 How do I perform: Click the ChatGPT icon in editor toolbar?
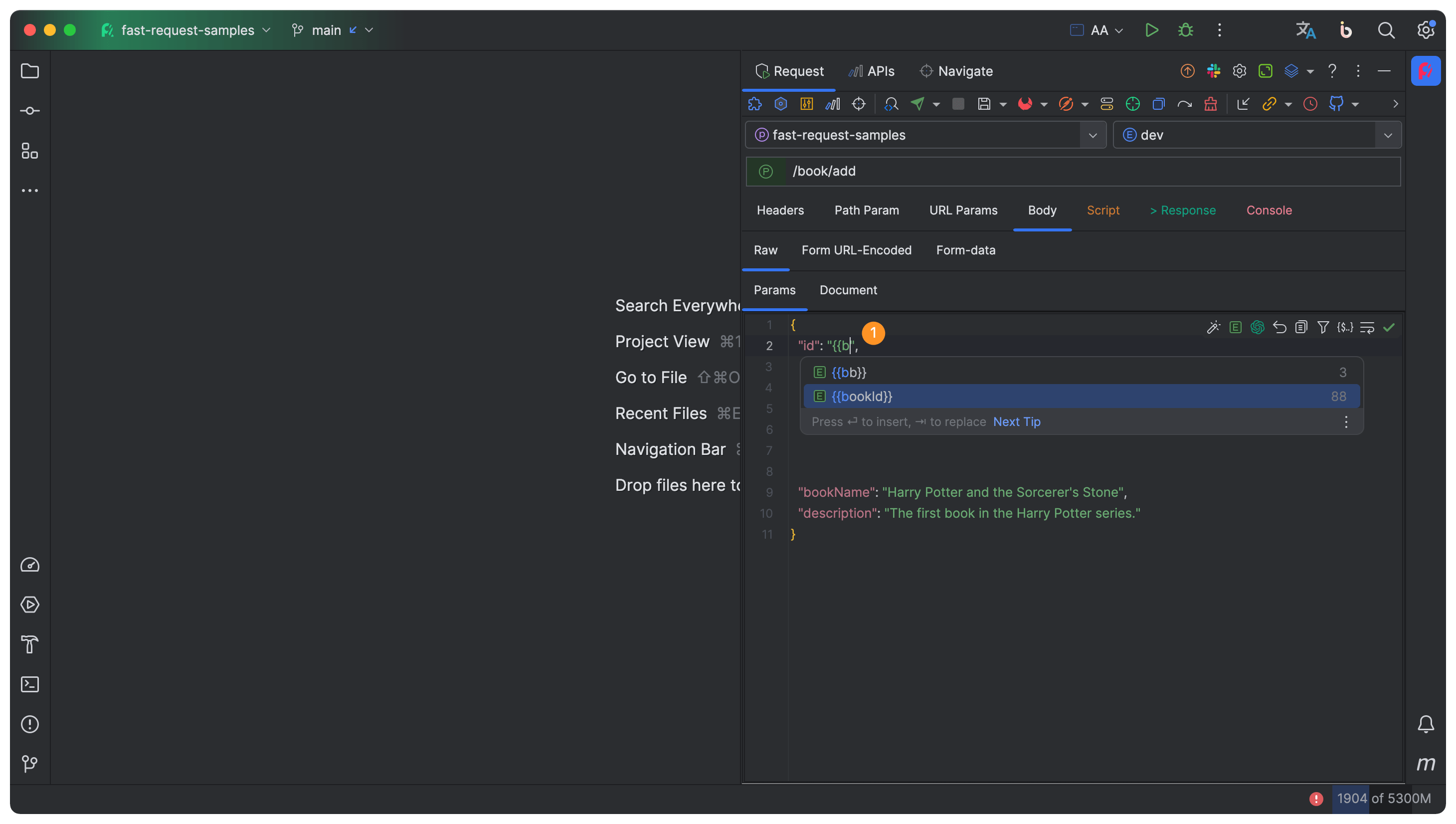coord(1257,328)
